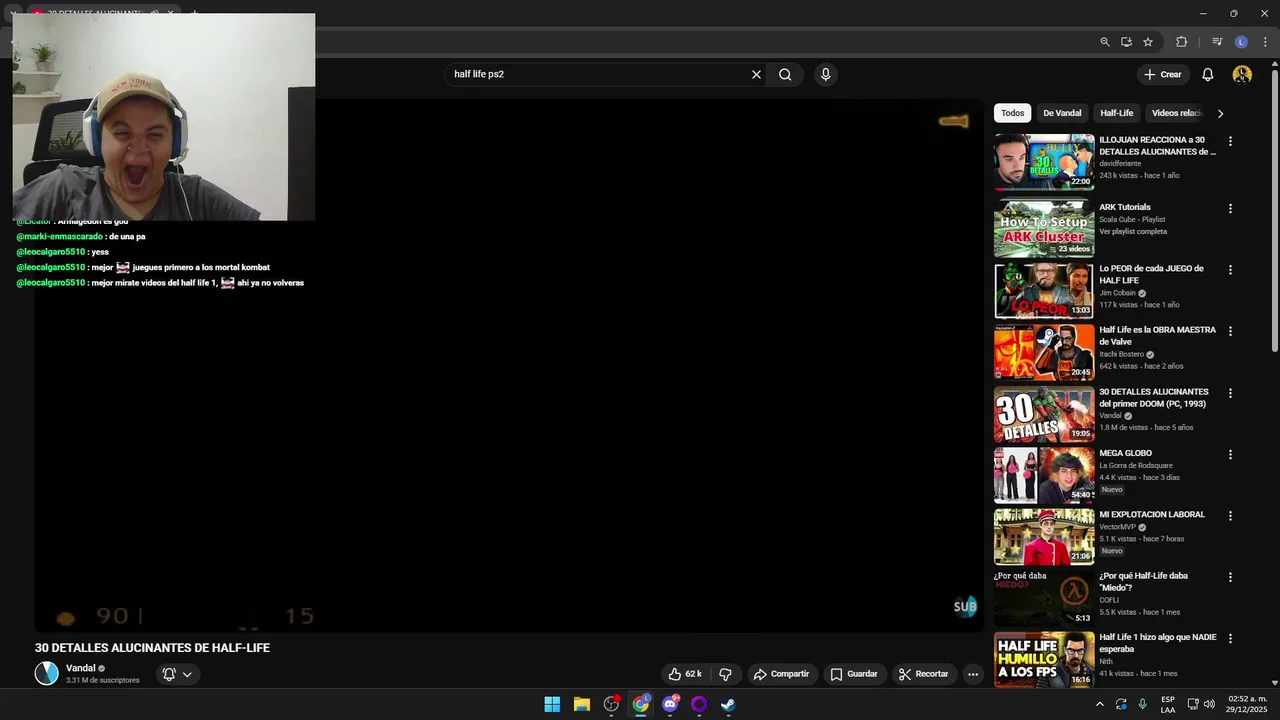The width and height of the screenshot is (1280, 720).
Task: Open 30 DETALLES primer DOOM video
Action: tap(1154, 397)
